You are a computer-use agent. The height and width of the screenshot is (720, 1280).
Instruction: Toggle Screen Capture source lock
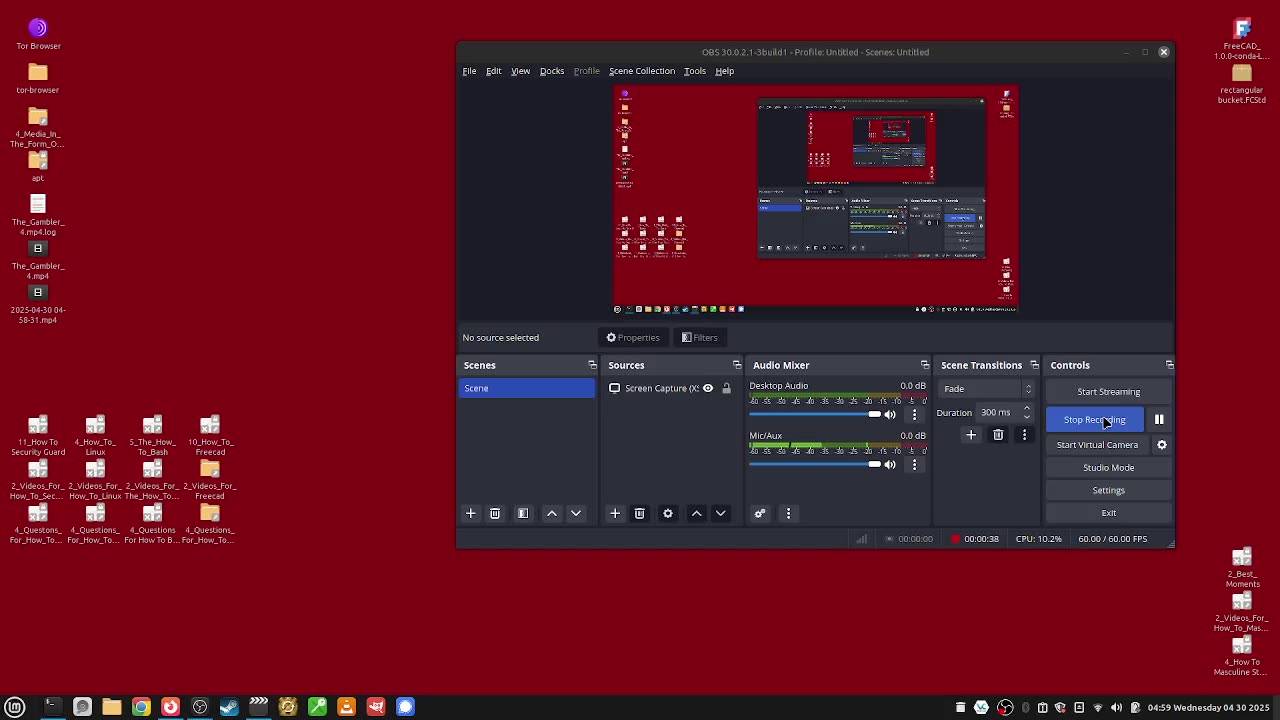727,388
